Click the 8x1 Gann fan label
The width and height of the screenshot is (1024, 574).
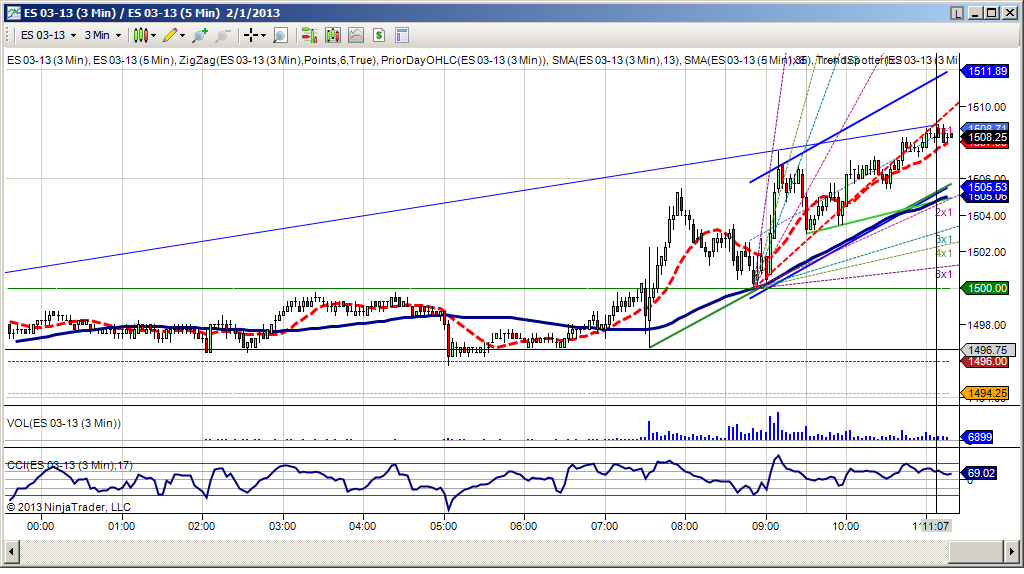click(944, 274)
